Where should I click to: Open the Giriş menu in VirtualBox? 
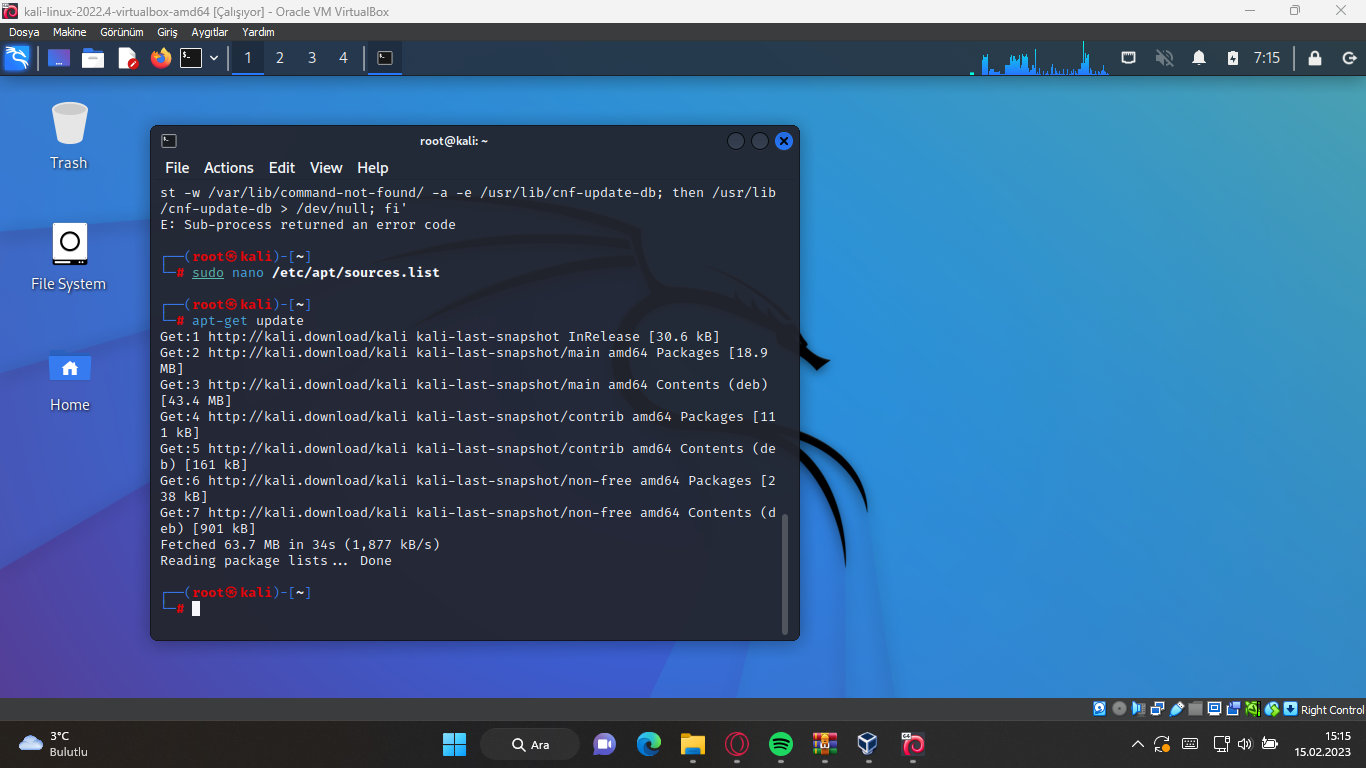[x=167, y=32]
